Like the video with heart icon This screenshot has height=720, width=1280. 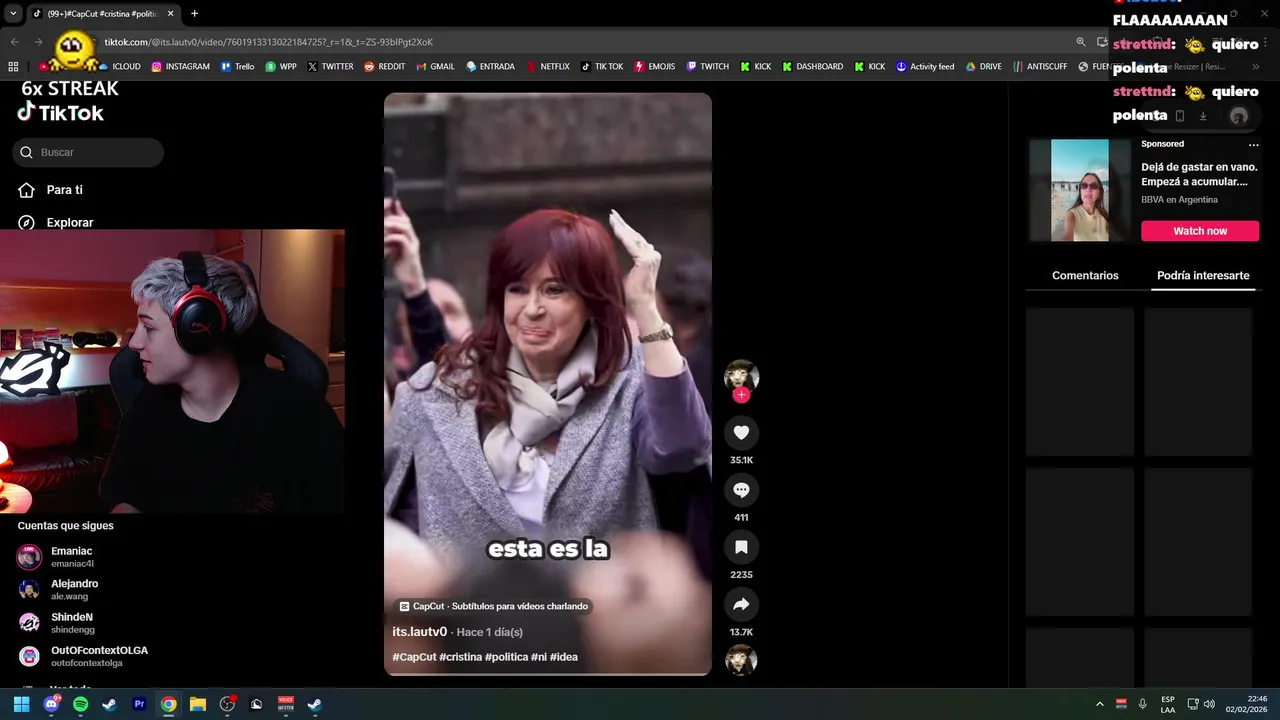741,433
